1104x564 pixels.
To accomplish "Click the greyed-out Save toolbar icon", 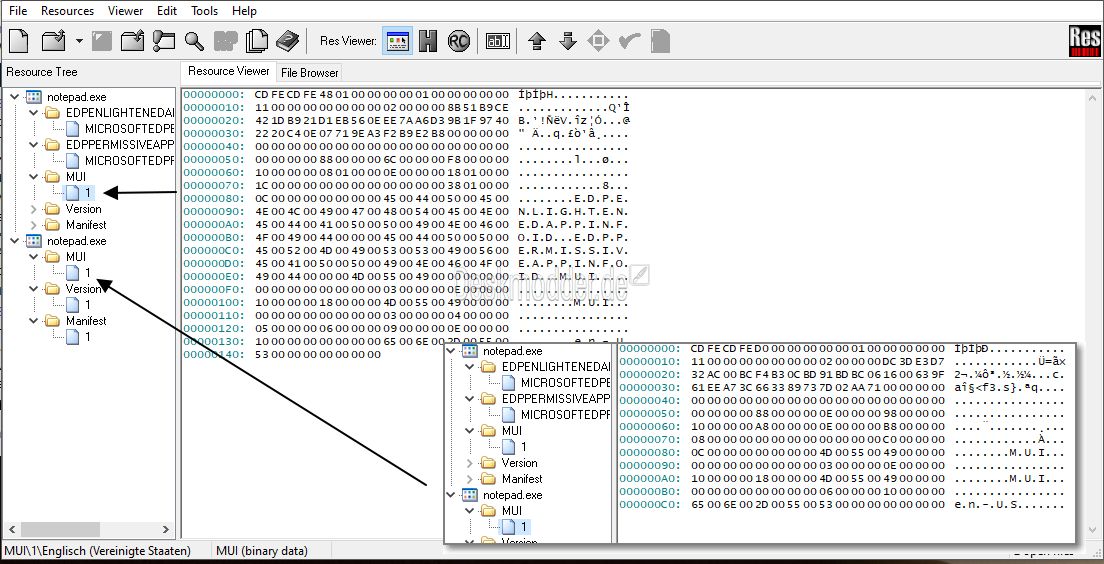I will point(102,41).
